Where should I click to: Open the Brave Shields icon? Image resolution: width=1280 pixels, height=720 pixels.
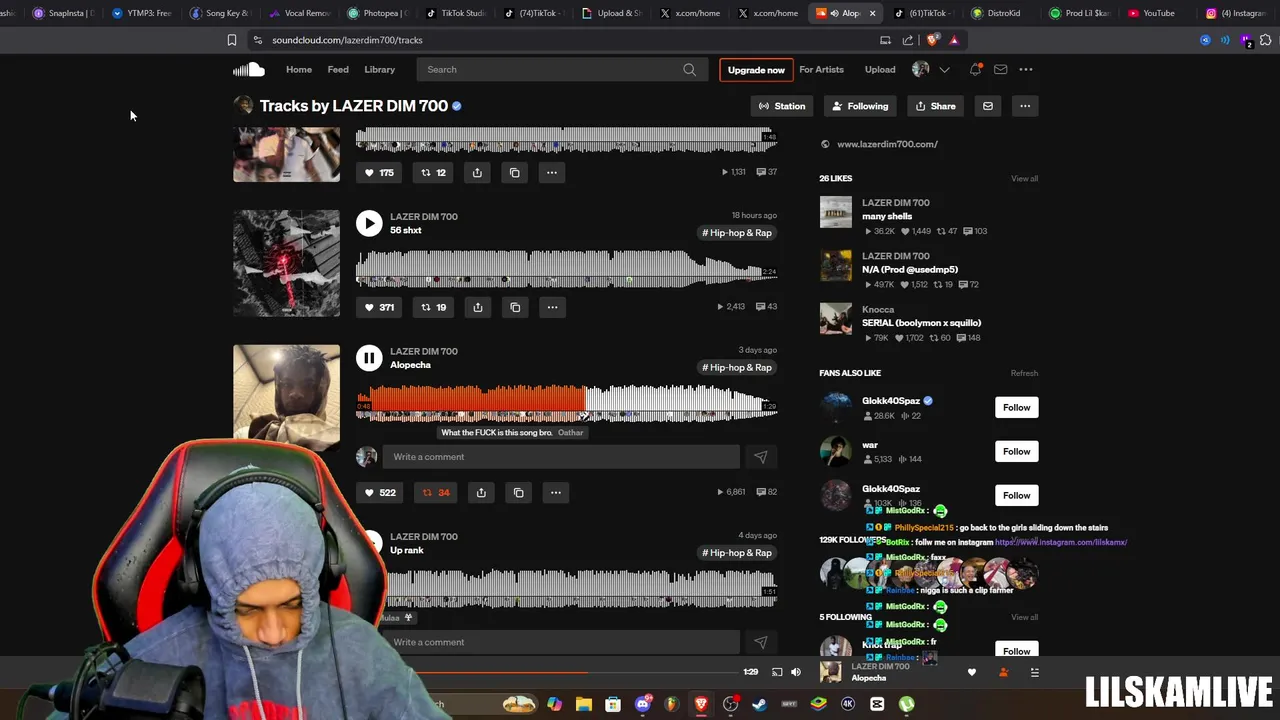(932, 40)
